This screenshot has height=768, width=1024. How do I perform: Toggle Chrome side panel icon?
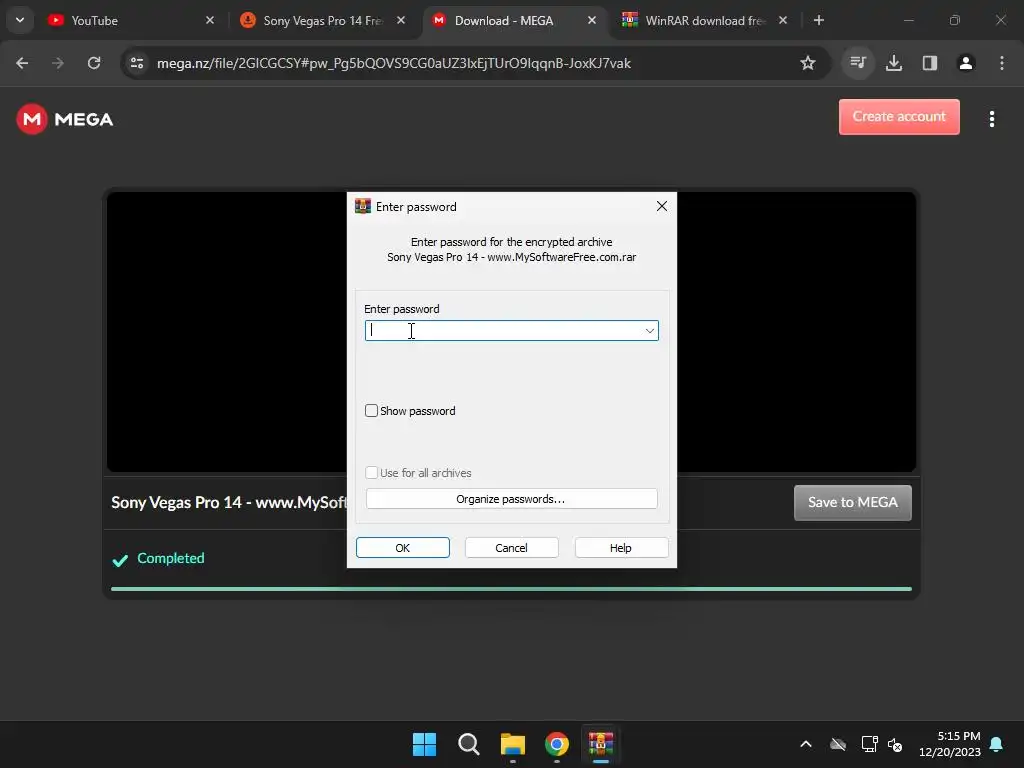[930, 63]
